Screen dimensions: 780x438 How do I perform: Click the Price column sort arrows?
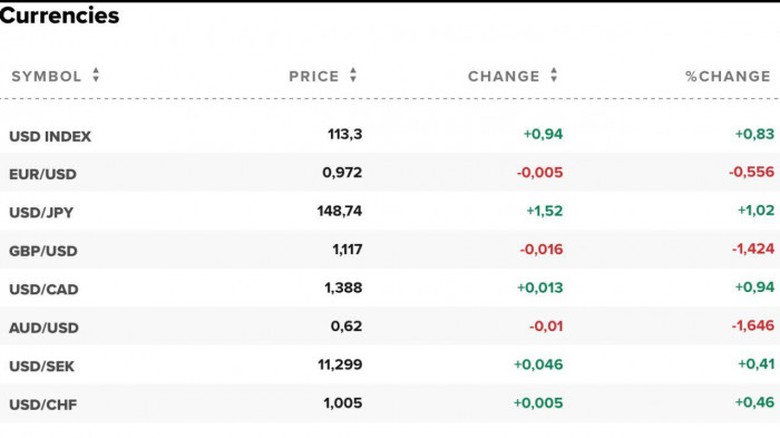coord(353,76)
